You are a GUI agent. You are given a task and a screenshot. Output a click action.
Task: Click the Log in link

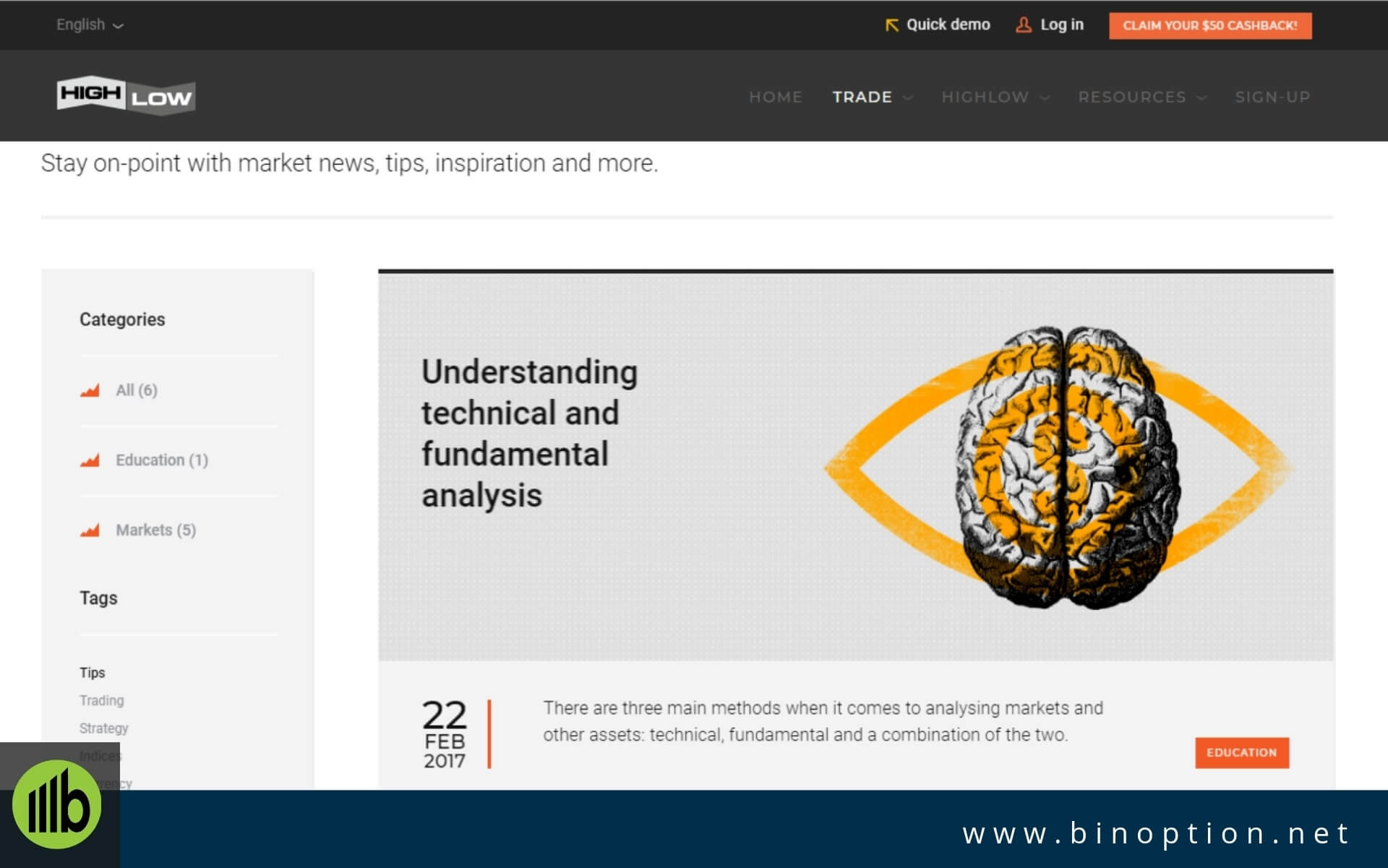coord(1061,25)
